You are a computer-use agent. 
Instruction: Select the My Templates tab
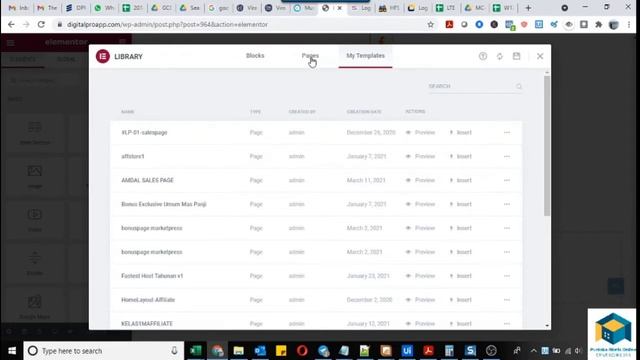click(365, 56)
